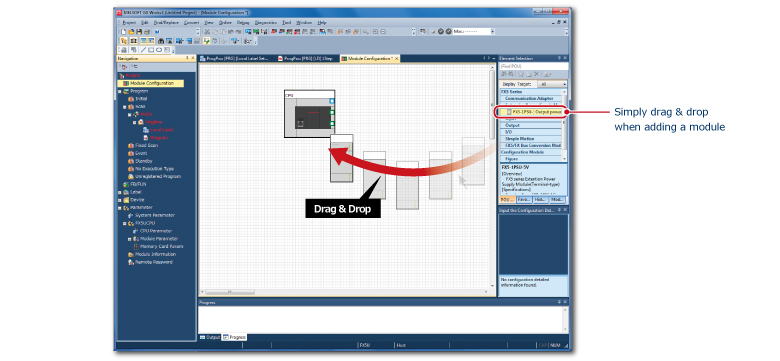Image resolution: width=780 pixels, height=361 pixels.
Task: Switch to Favorites tab in Element Selection
Action: point(524,199)
